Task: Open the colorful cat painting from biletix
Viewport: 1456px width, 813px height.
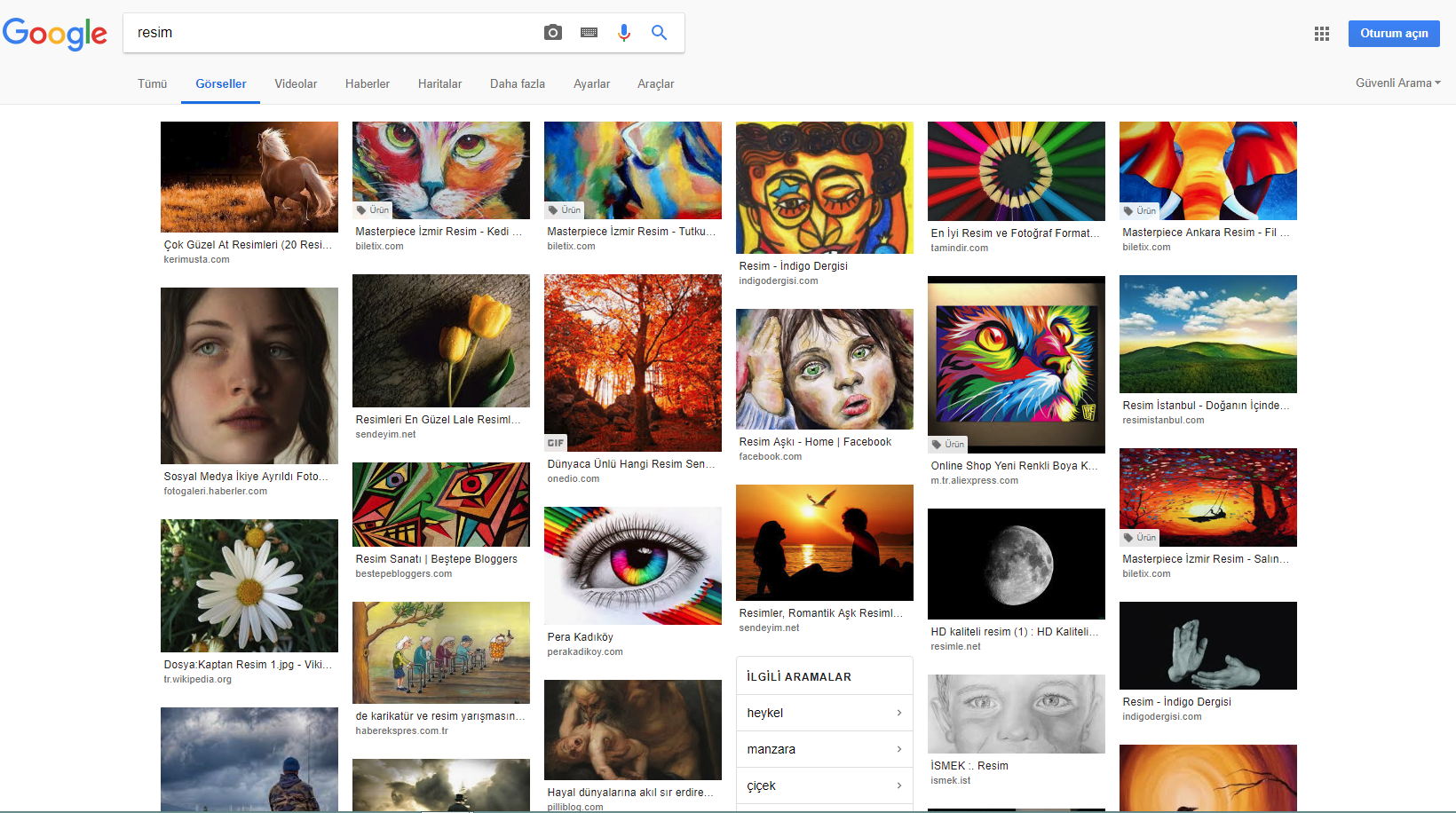Action: click(x=441, y=170)
